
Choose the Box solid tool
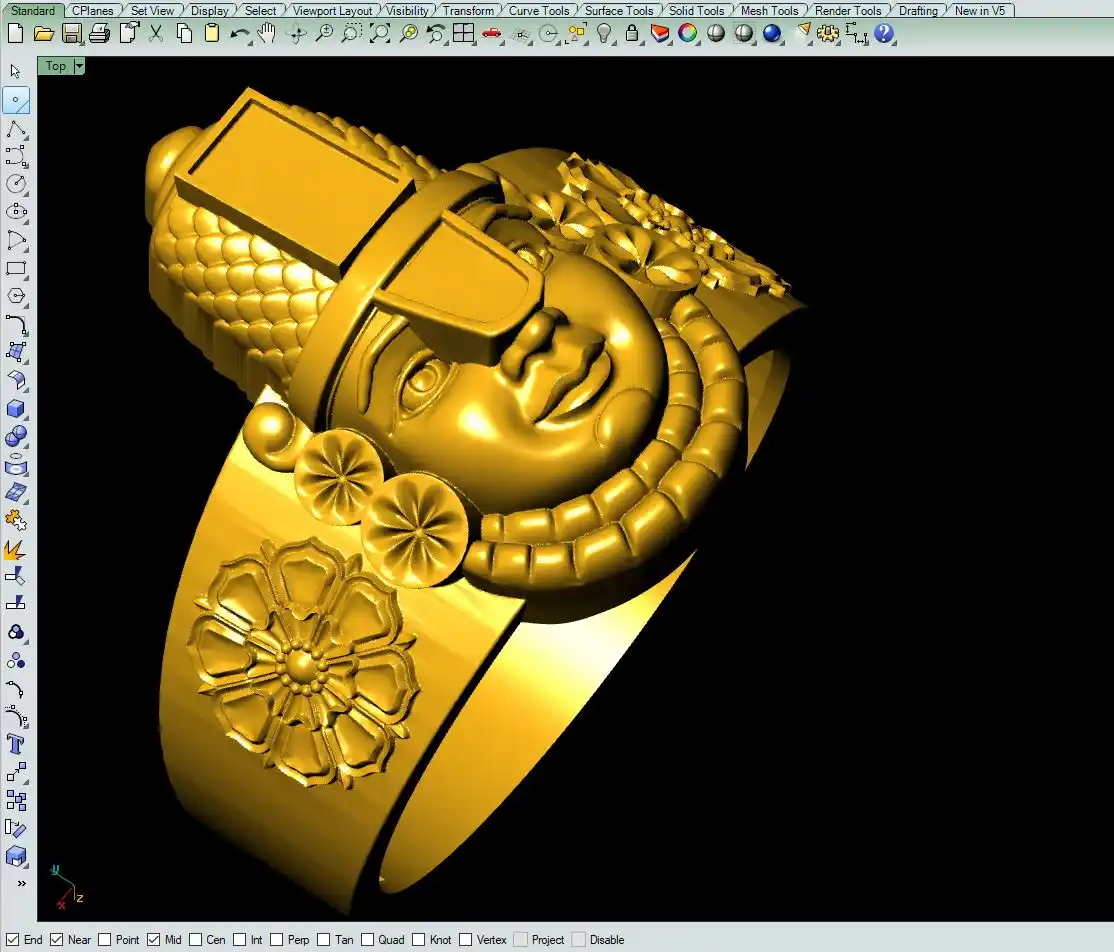coord(16,409)
